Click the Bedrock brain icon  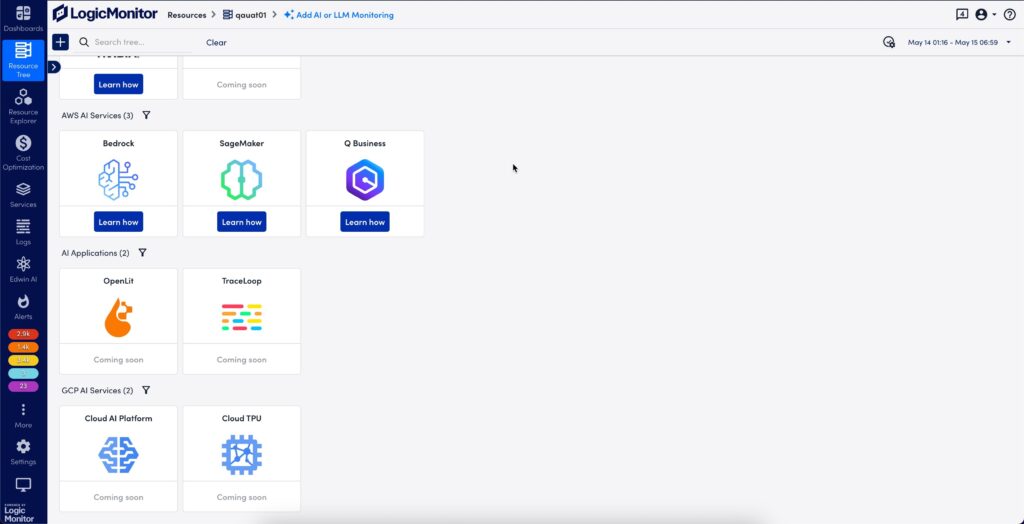click(118, 179)
